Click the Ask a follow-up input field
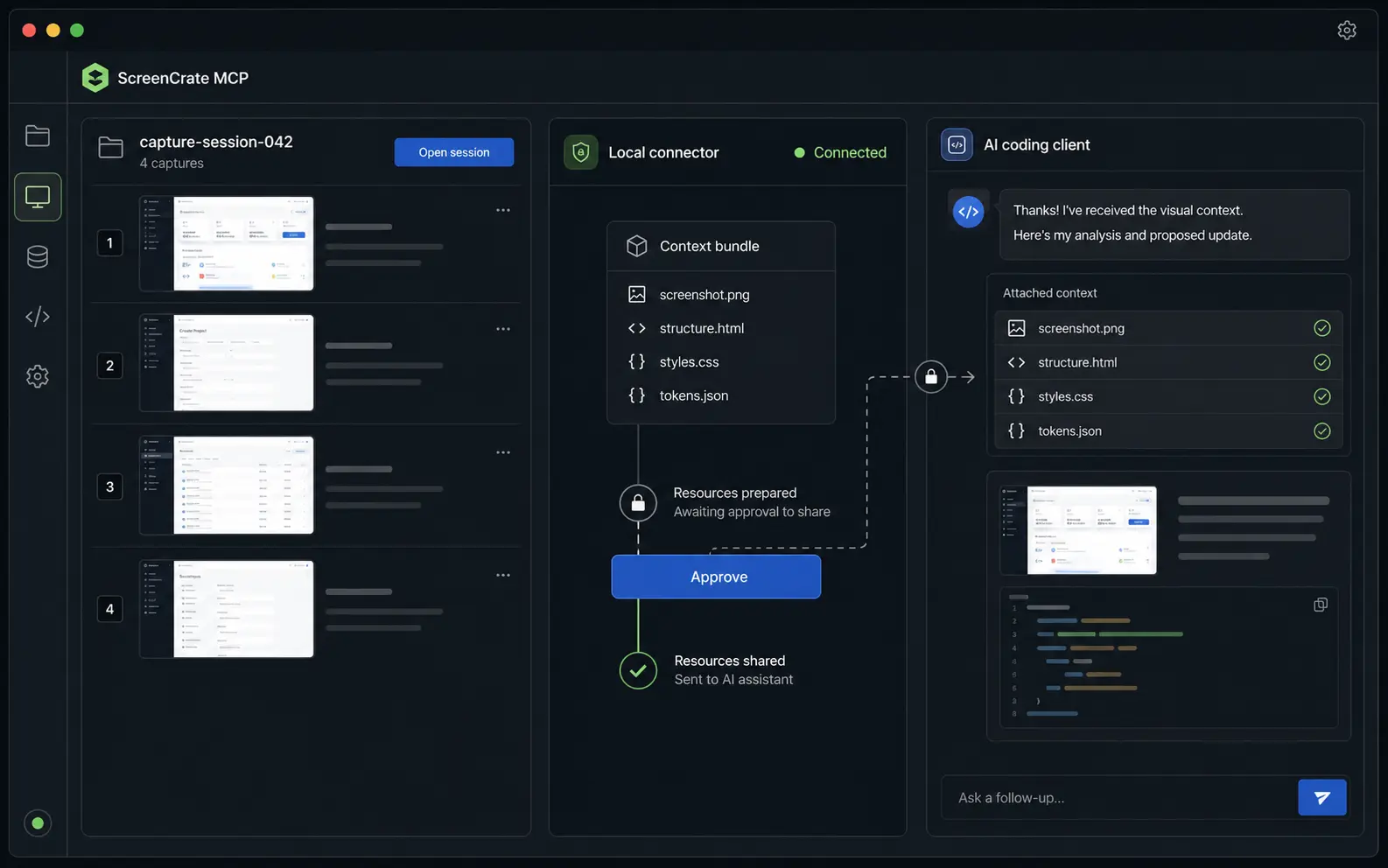 pos(1119,797)
